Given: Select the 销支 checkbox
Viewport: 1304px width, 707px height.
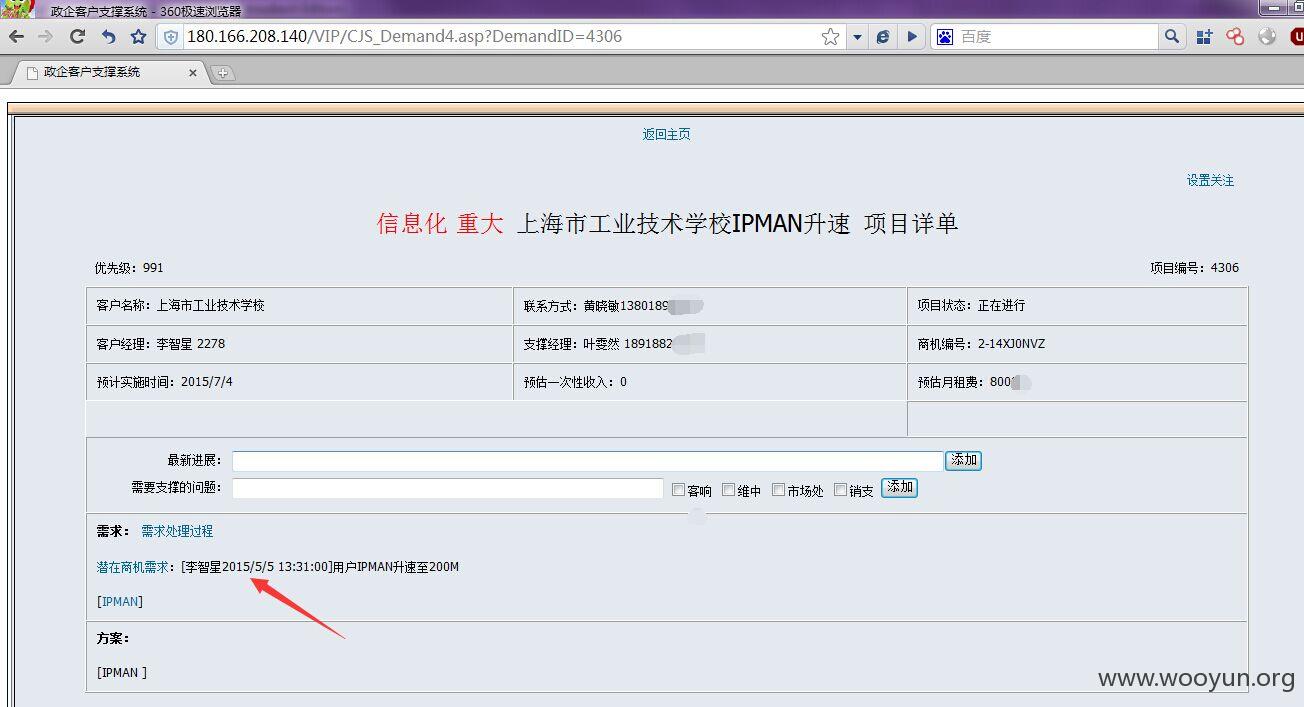Looking at the screenshot, I should click(x=840, y=490).
